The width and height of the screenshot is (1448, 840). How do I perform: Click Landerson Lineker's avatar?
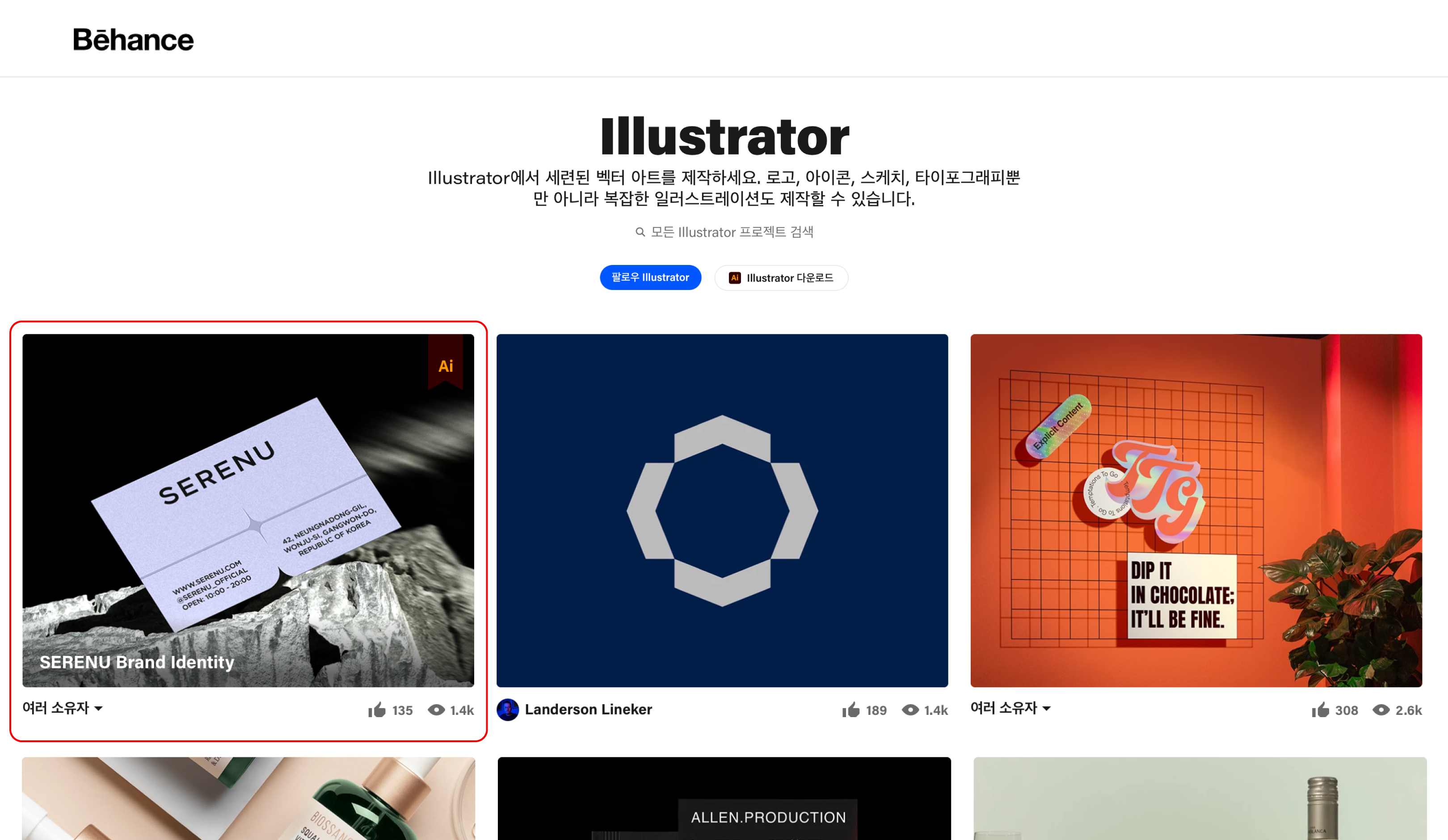[507, 710]
